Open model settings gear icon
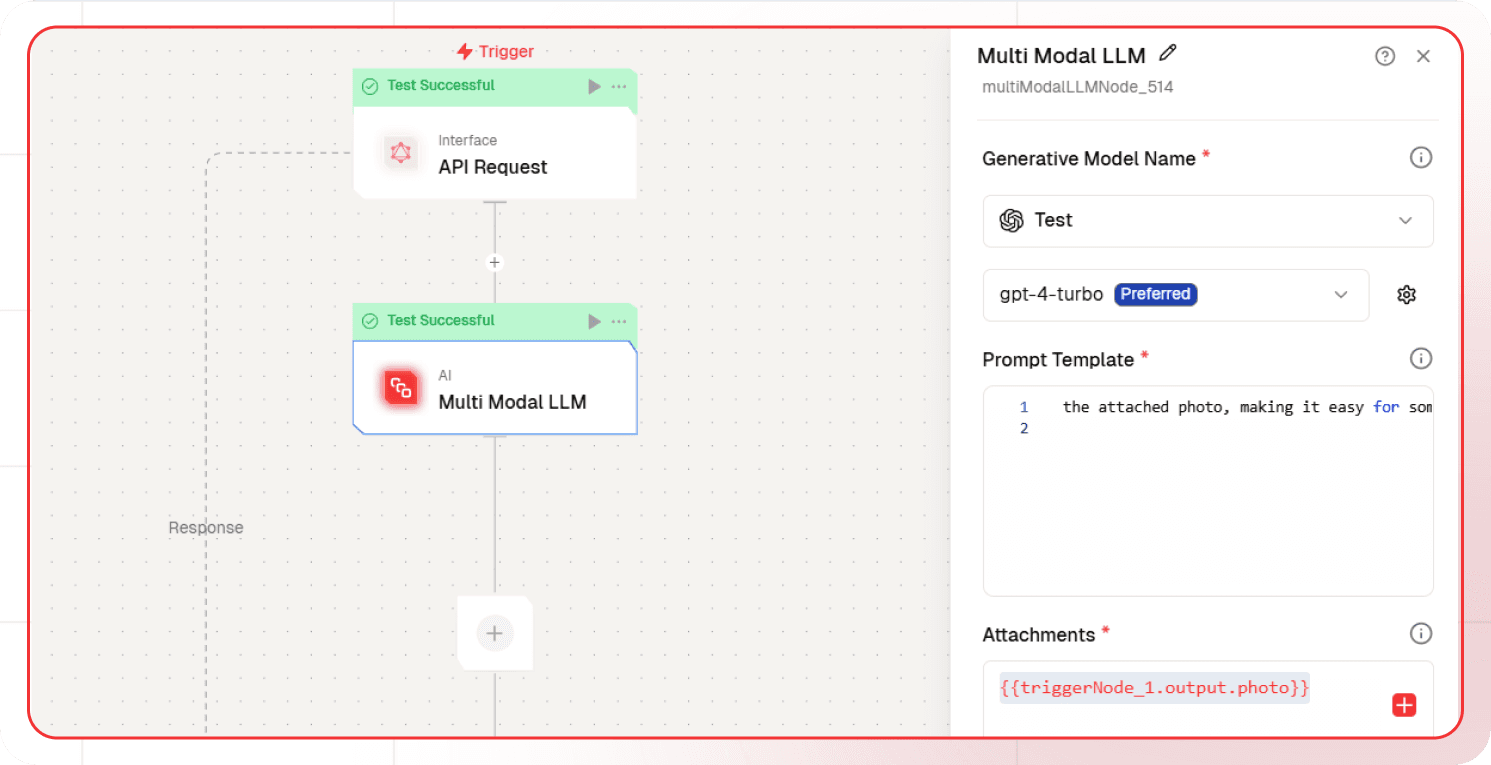The height and width of the screenshot is (765, 1491). pos(1407,295)
